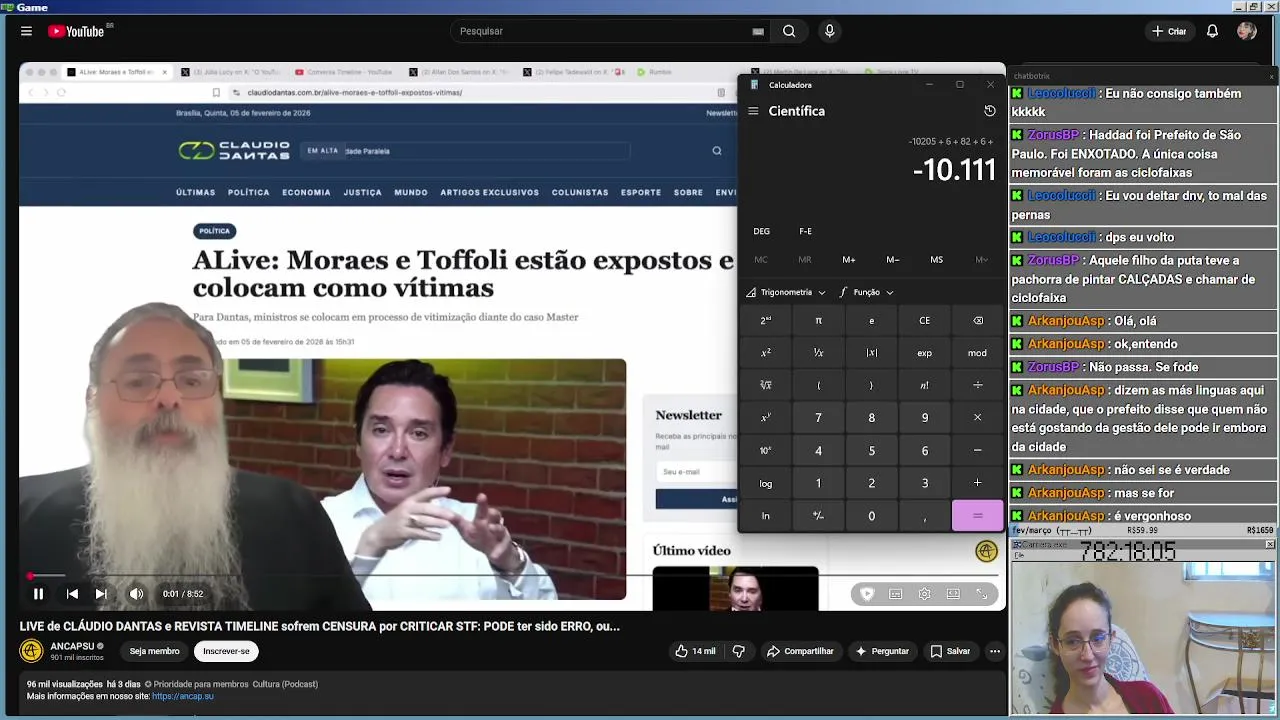Skip to the next video
The width and height of the screenshot is (1280, 720).
(x=101, y=594)
